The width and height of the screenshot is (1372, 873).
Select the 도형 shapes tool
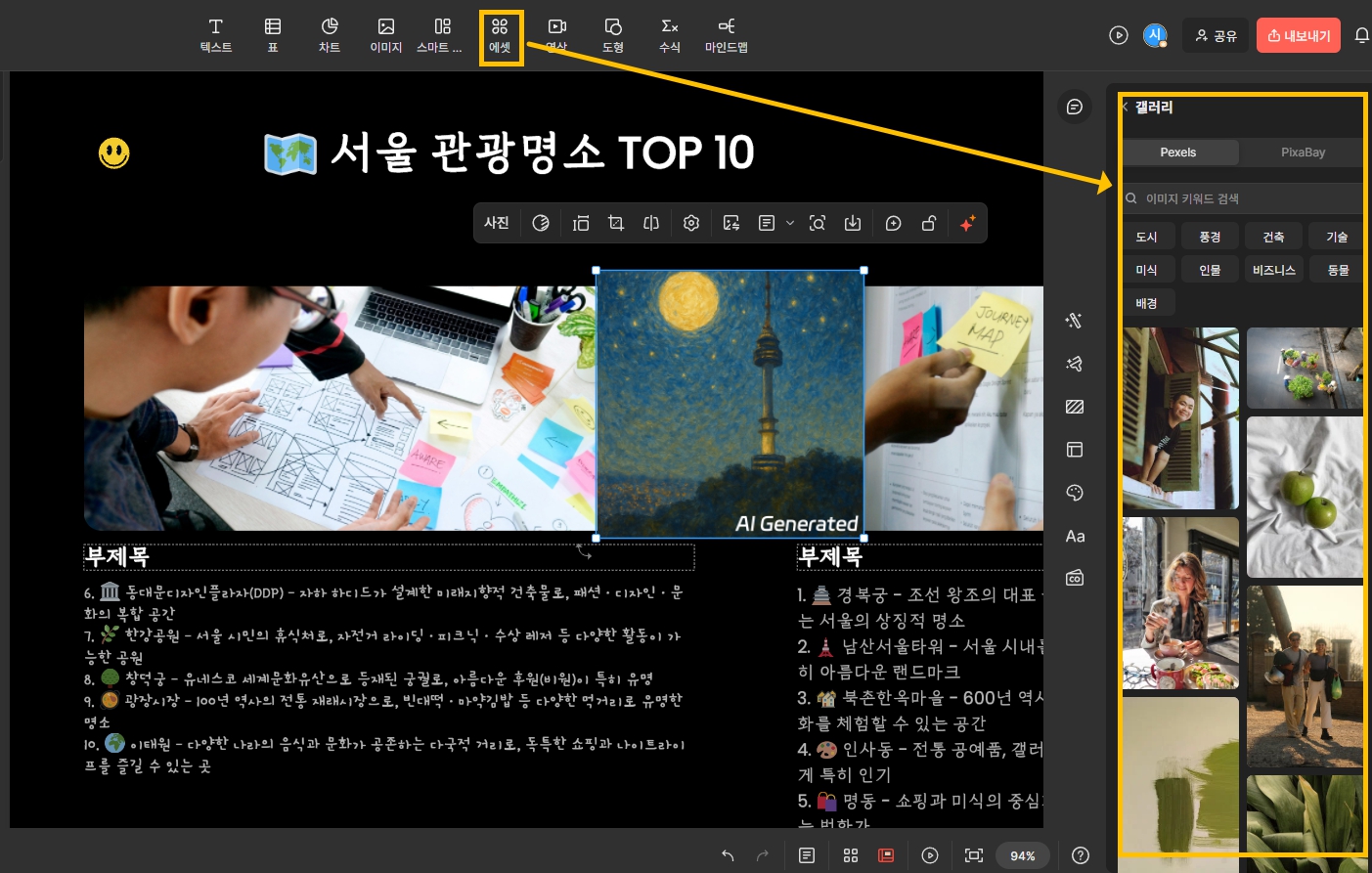(613, 35)
